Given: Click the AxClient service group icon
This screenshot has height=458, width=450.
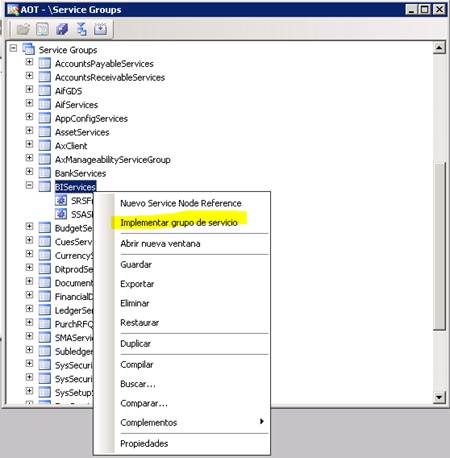Looking at the screenshot, I should 45,146.
